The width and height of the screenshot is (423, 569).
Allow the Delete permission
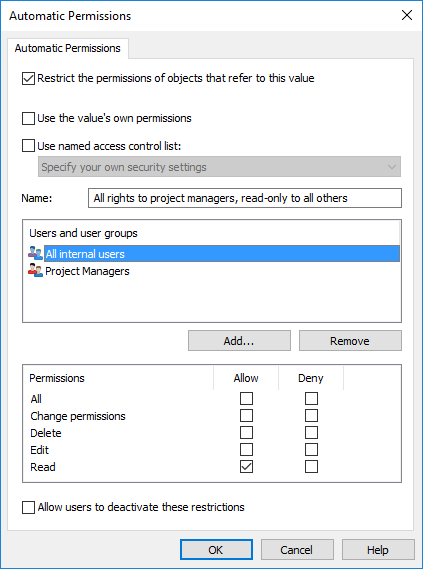[x=246, y=433]
